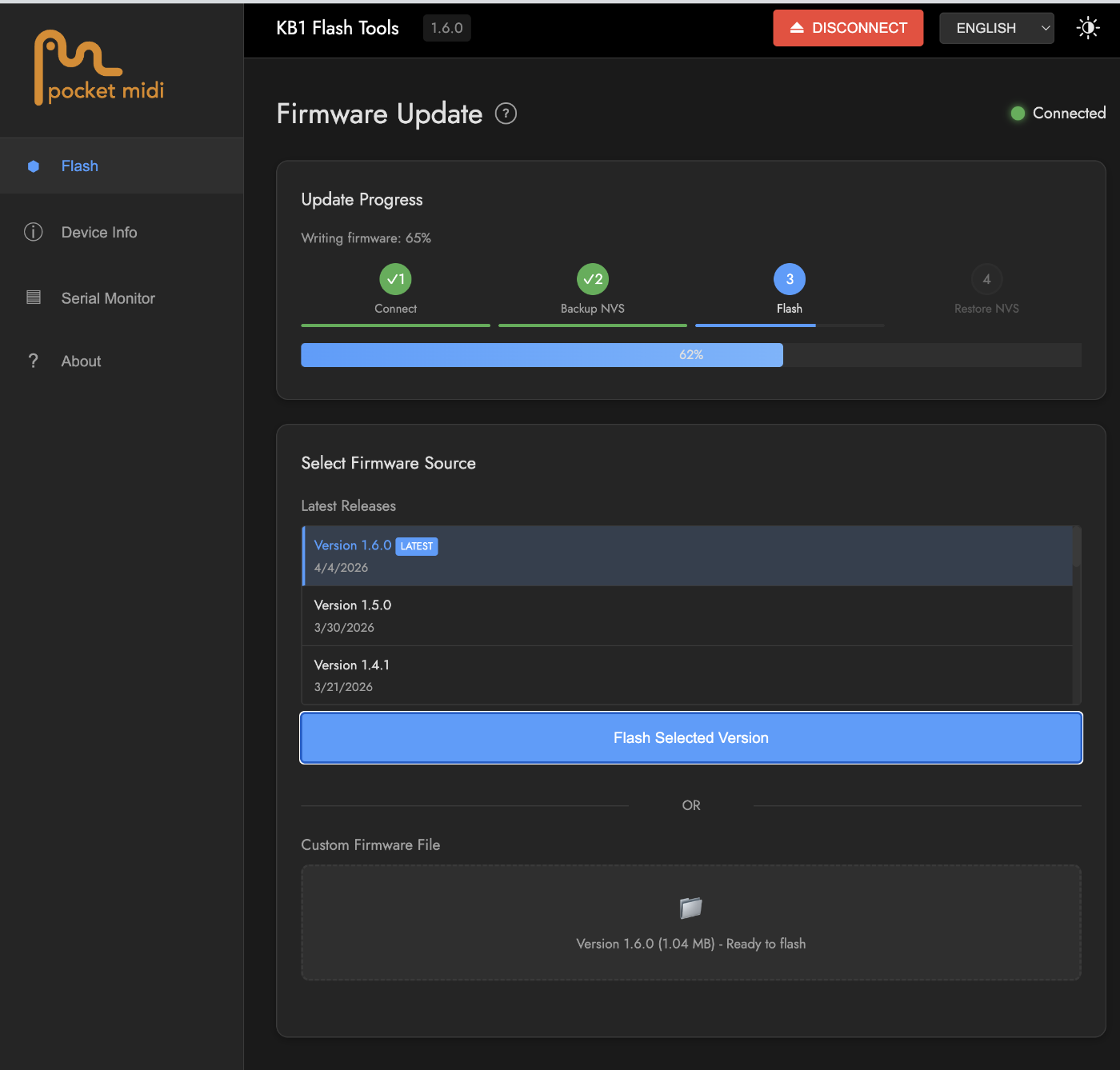Open the ENGLISH language dropdown
1120x1070 pixels.
(987, 28)
